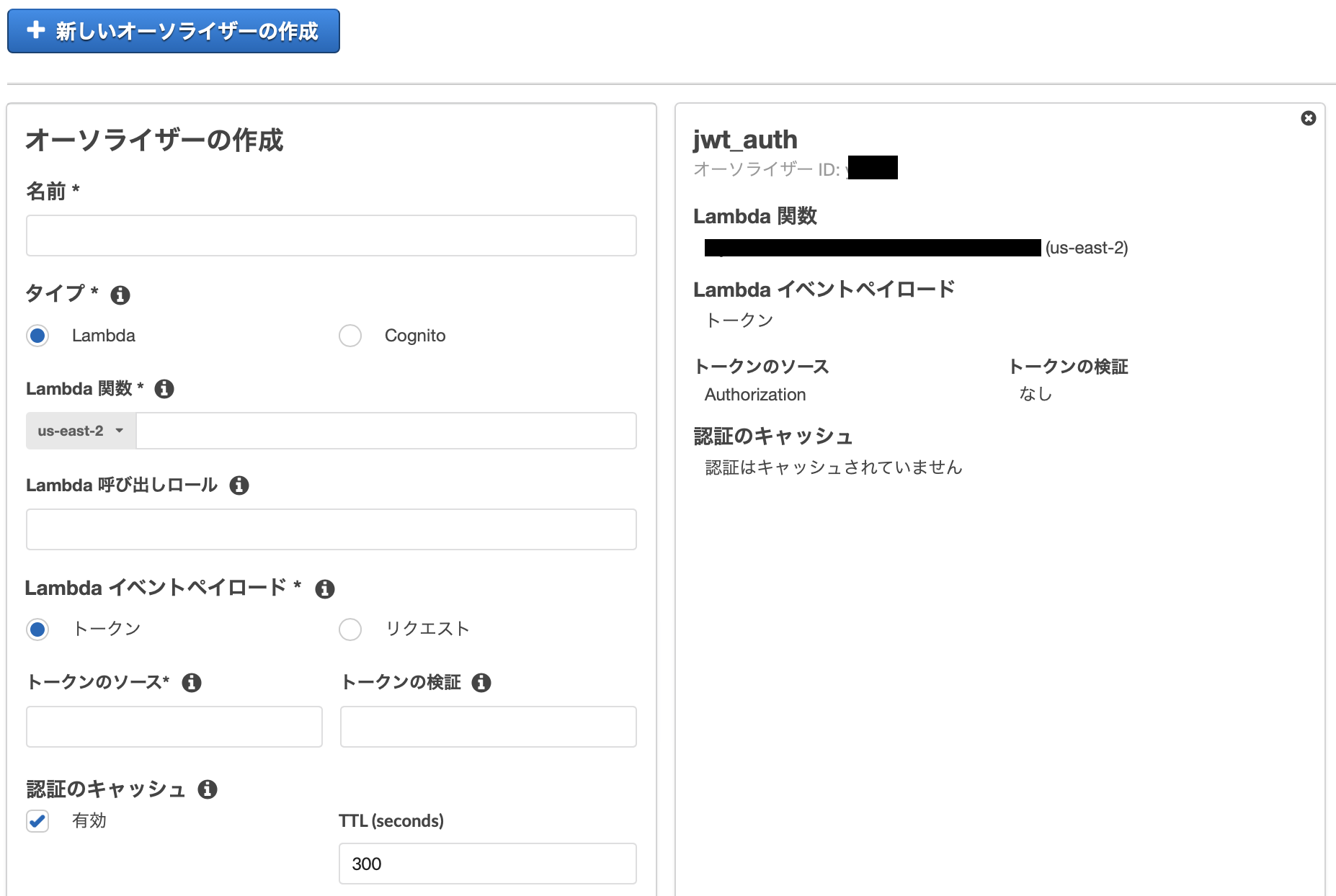Close the jwt_auth authorizer detail panel

coord(1309,118)
